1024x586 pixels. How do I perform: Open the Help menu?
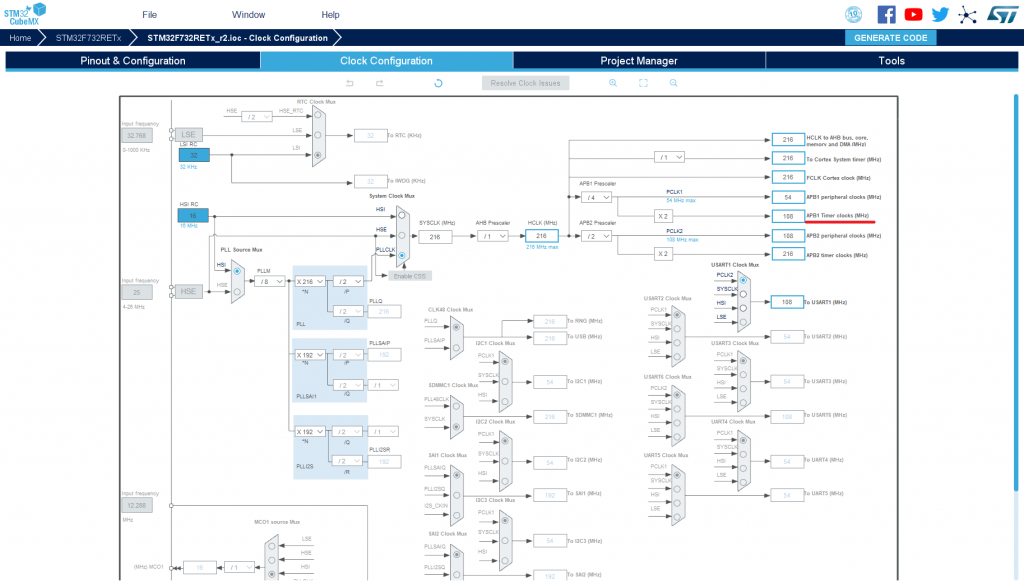click(x=330, y=14)
